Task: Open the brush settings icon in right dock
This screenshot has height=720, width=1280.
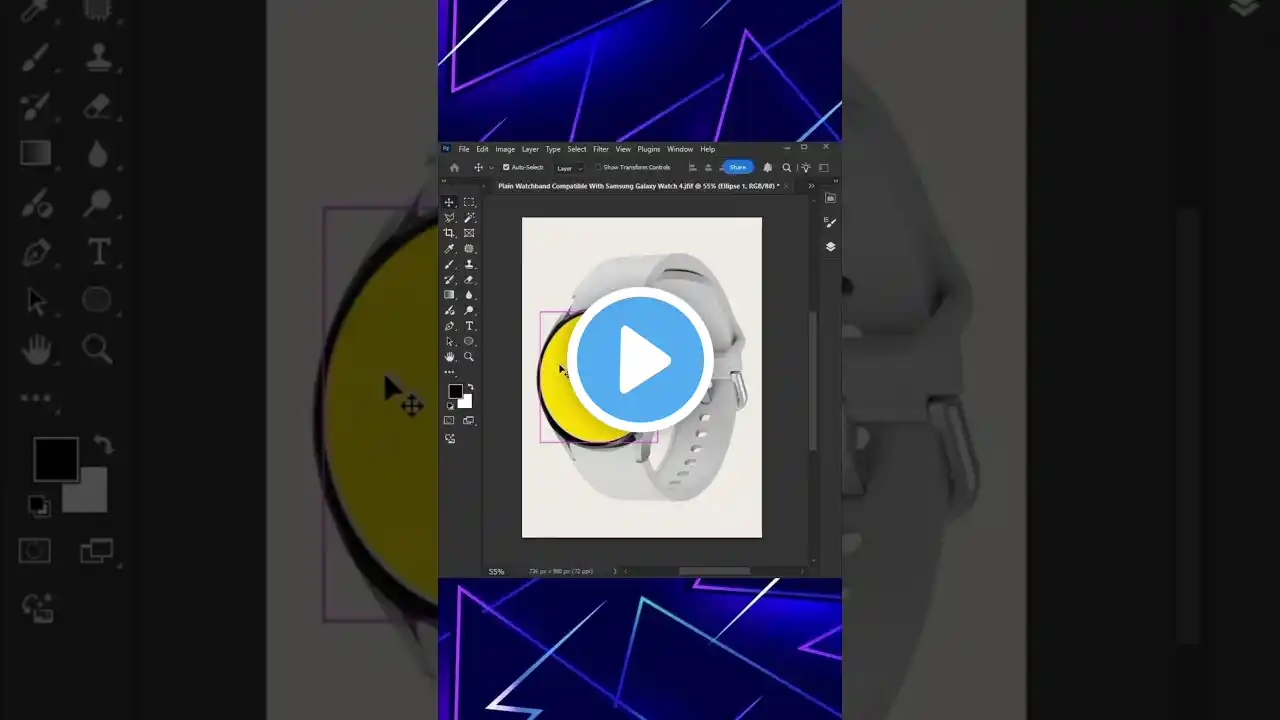Action: tap(830, 222)
